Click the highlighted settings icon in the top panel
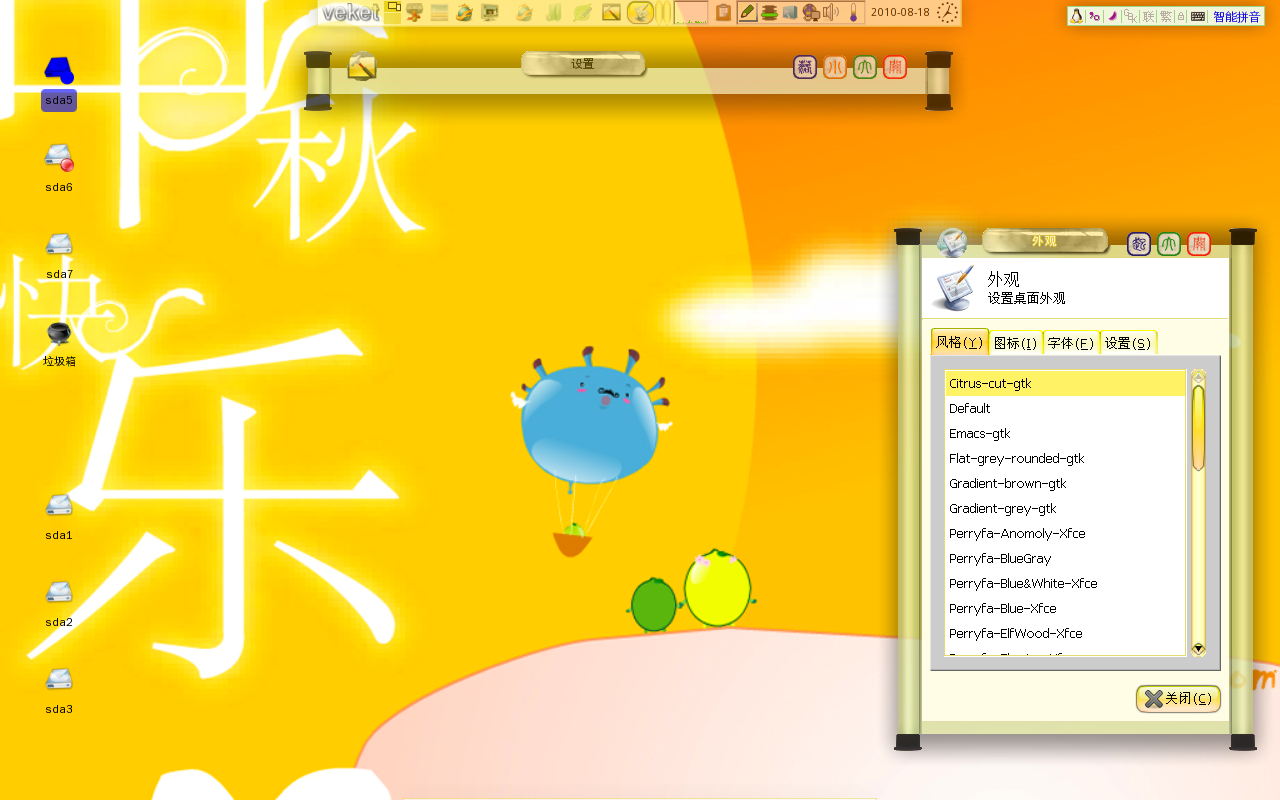This screenshot has height=800, width=1280. (x=640, y=12)
